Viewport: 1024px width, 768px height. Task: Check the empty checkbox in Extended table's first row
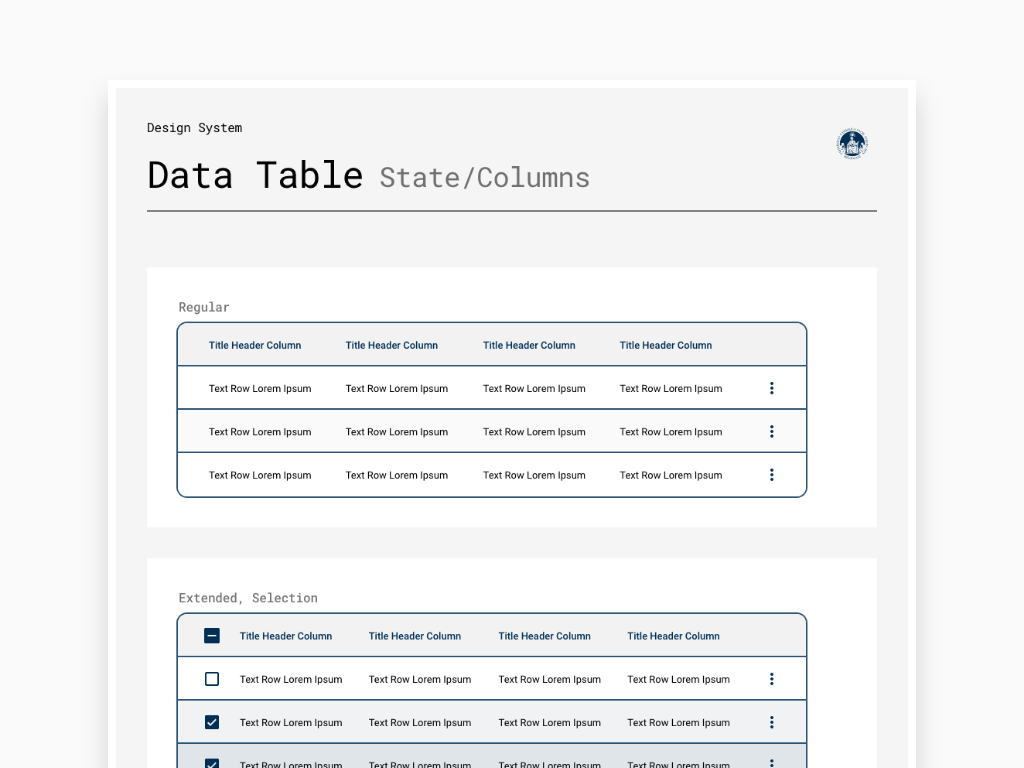tap(212, 679)
